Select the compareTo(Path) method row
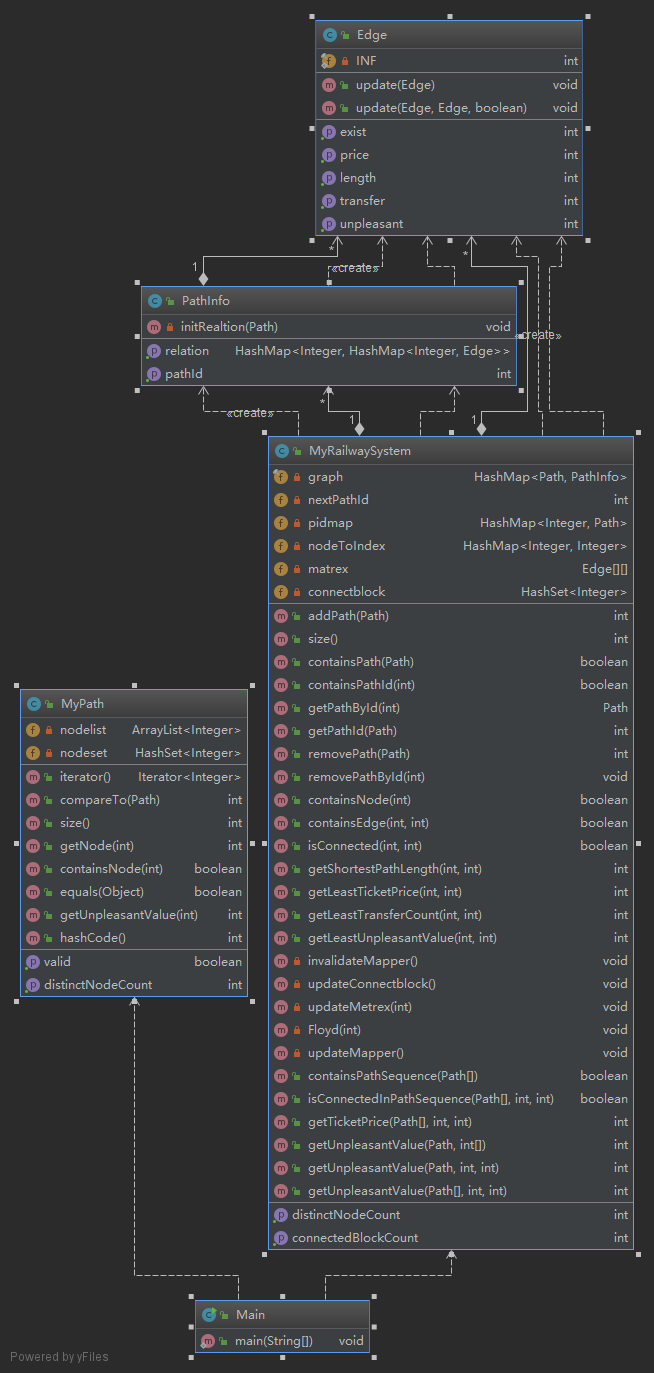 134,800
